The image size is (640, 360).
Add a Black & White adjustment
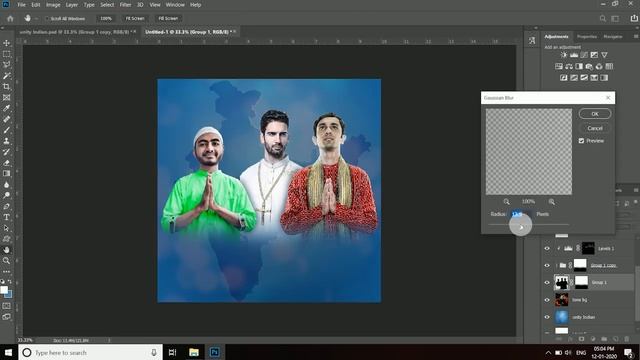pyautogui.click(x=579, y=66)
